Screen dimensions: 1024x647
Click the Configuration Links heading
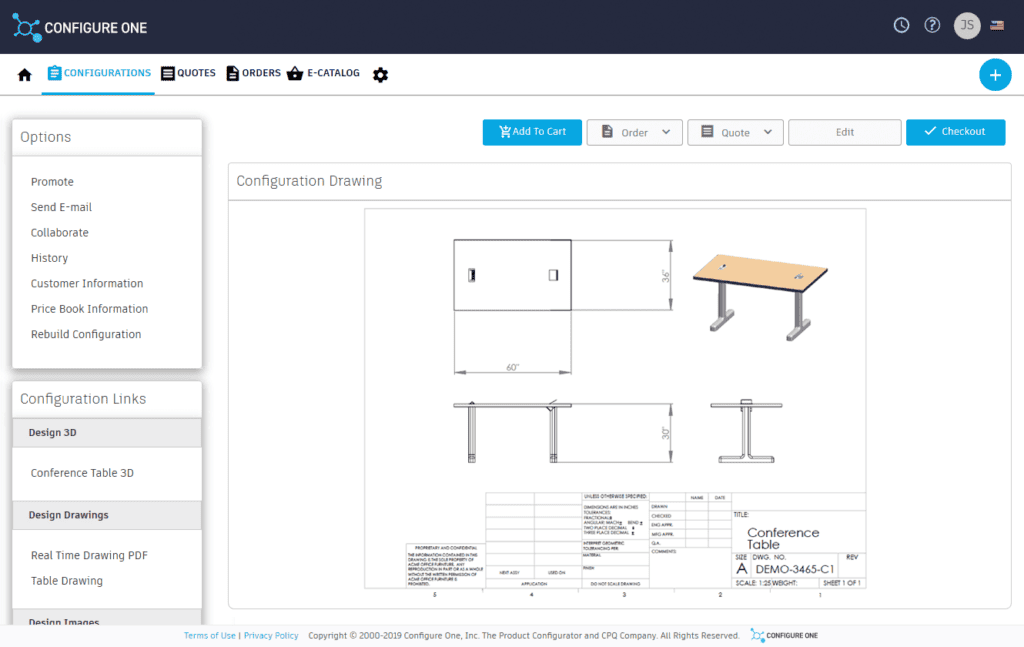83,399
